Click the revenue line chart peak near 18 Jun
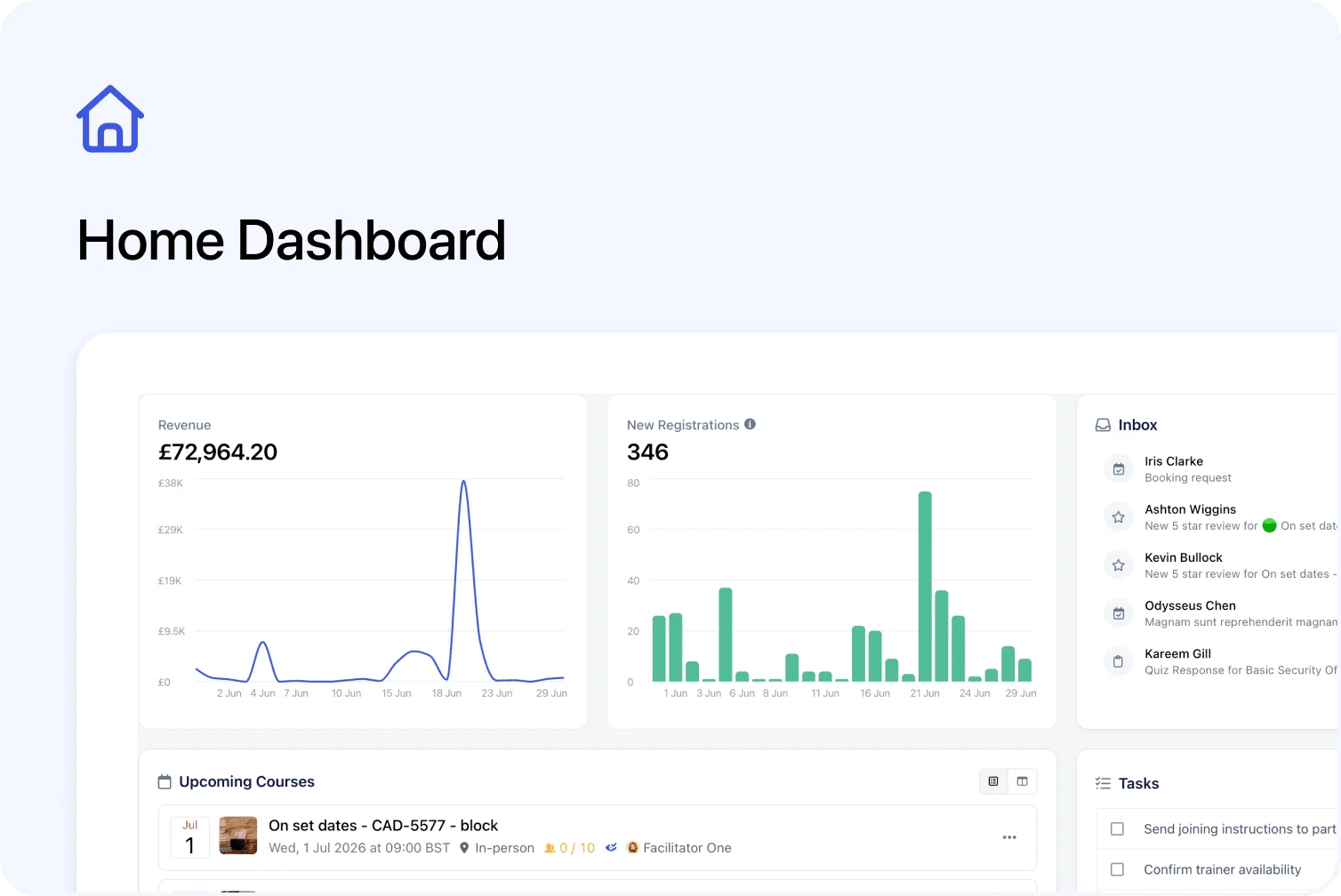Viewport: 1341px width, 896px height. (463, 483)
